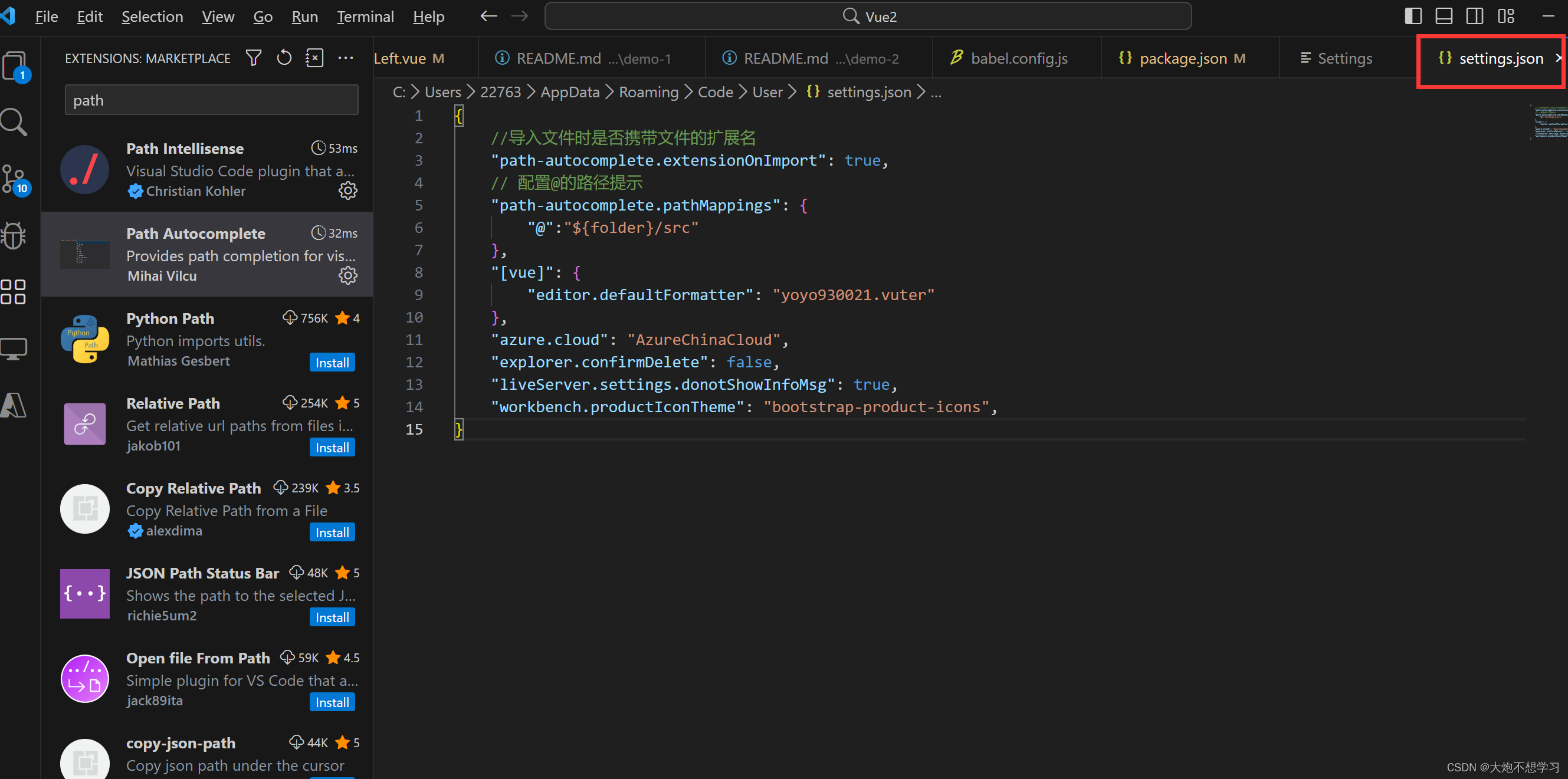The width and height of the screenshot is (1568, 779).
Task: Open the Azure view icon
Action: (14, 405)
